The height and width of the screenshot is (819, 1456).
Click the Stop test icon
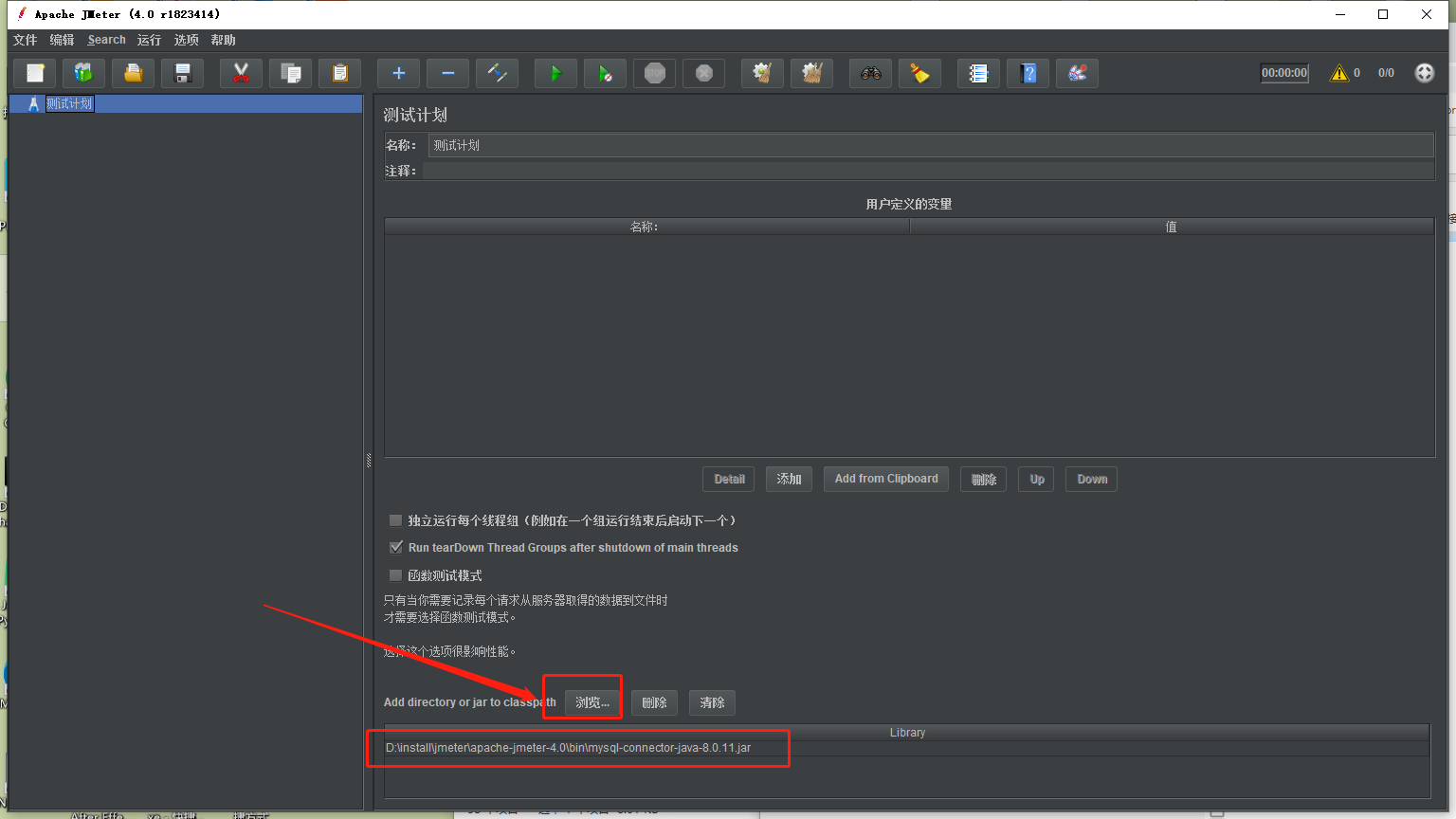pos(655,73)
